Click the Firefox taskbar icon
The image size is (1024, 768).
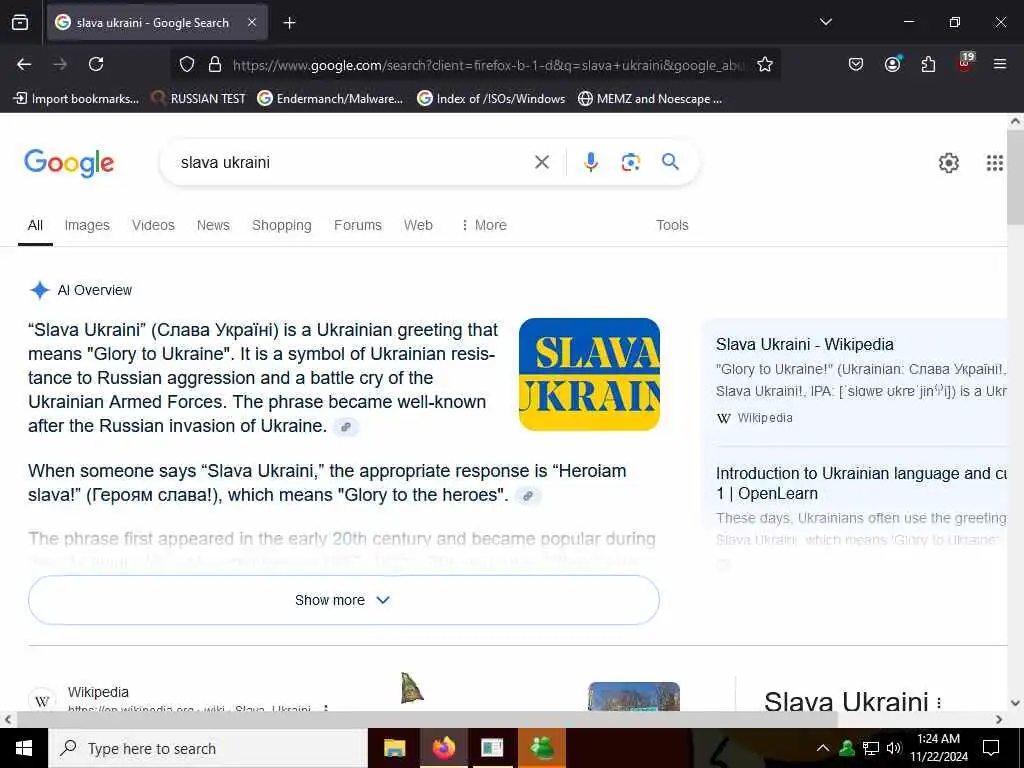click(x=443, y=748)
